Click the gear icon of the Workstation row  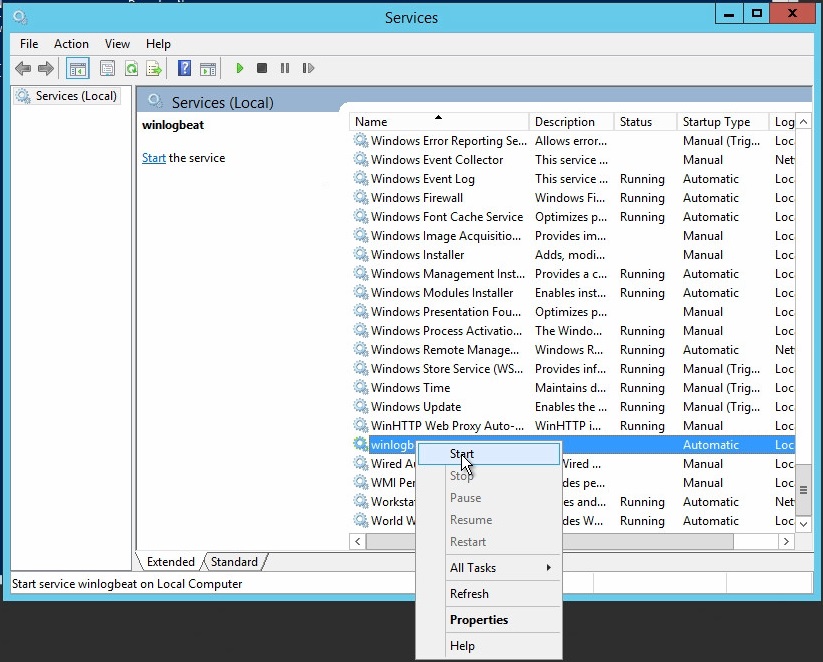click(361, 501)
